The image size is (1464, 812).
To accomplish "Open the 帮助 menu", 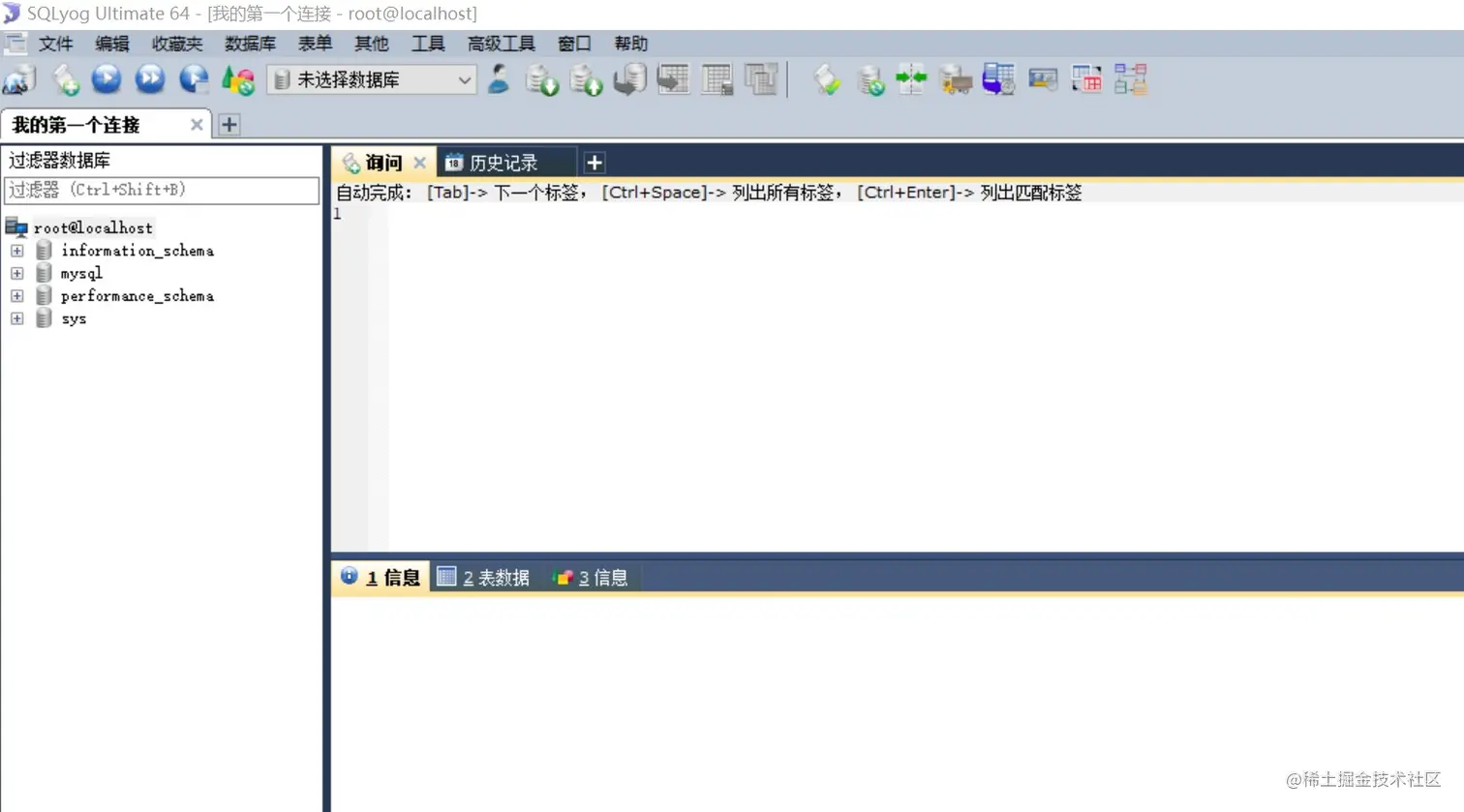I will point(630,44).
